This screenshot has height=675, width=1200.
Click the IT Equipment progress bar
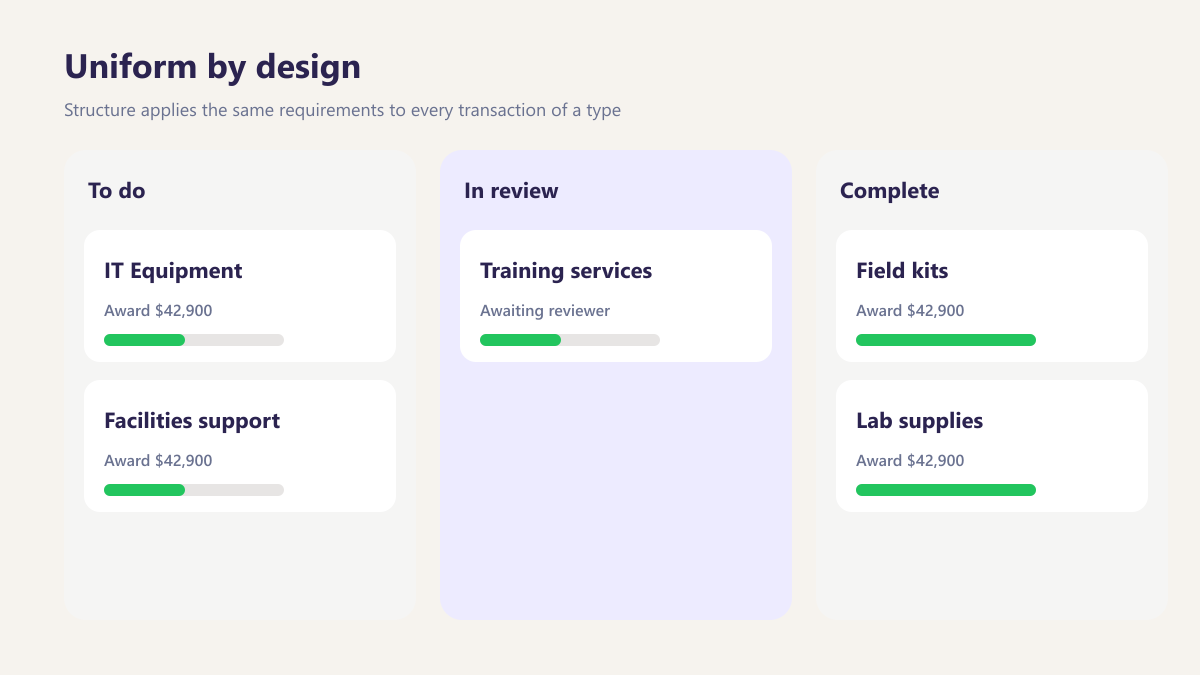(194, 340)
